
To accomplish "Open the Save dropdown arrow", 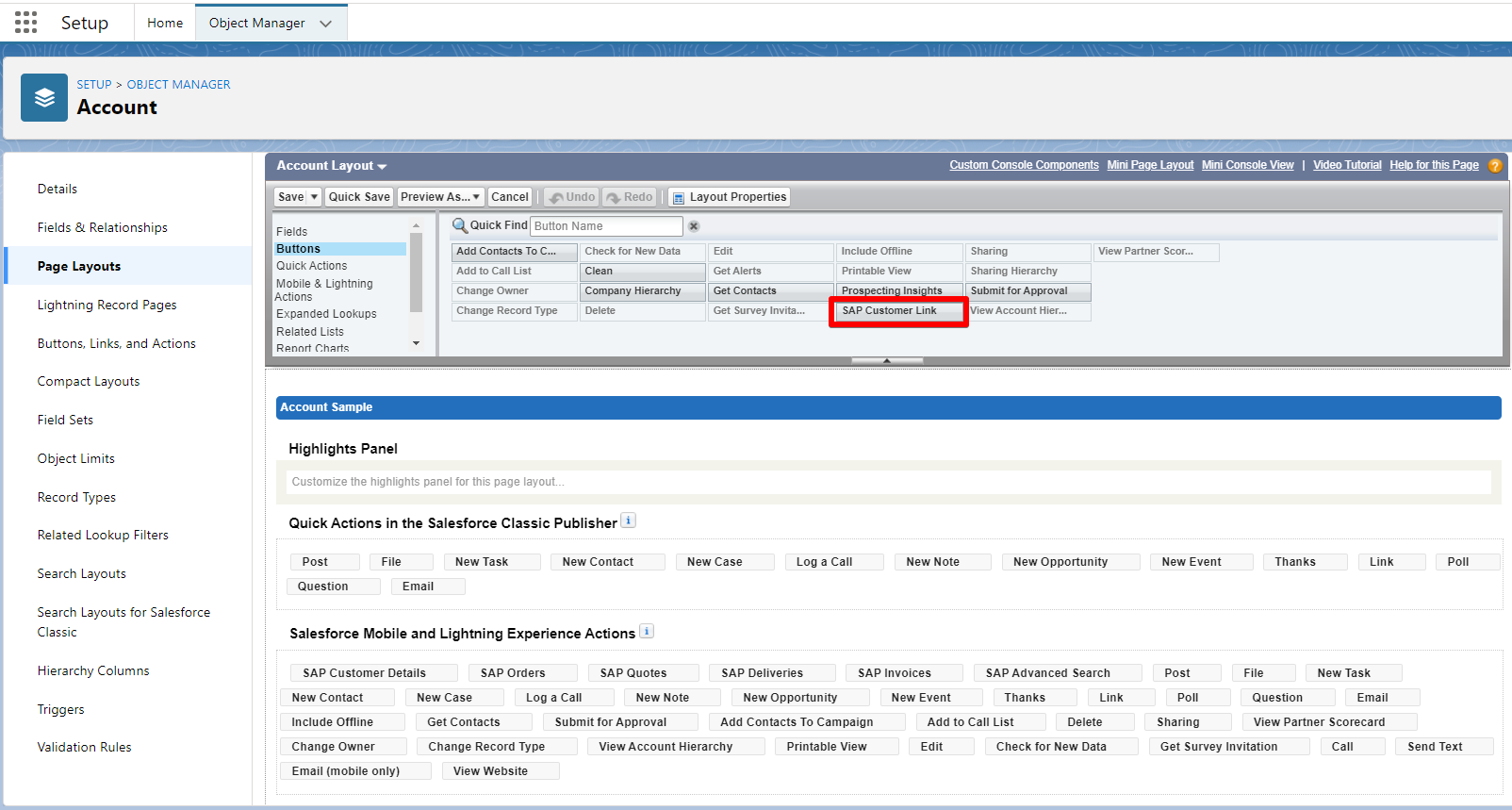I will [315, 197].
